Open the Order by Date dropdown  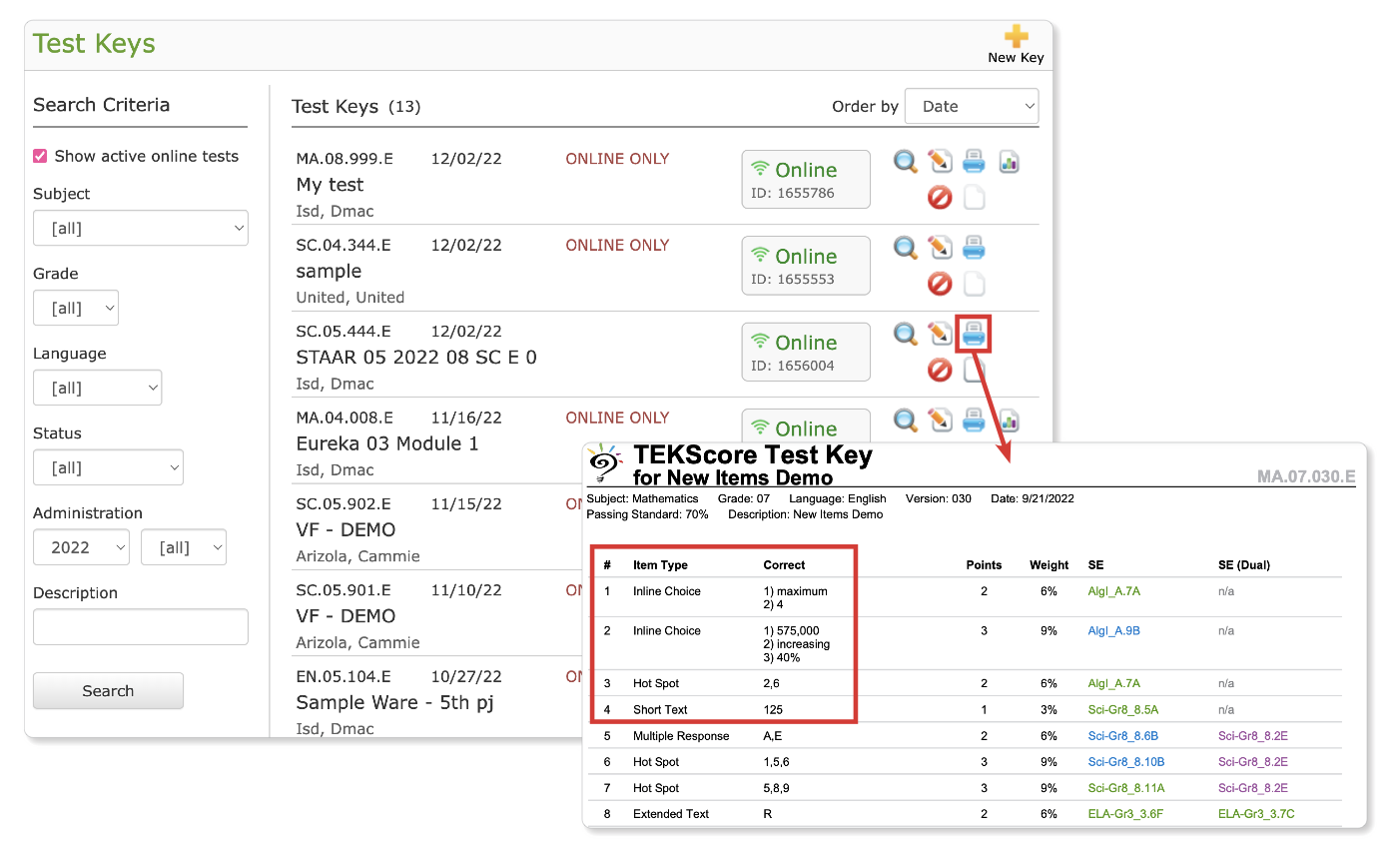[972, 106]
